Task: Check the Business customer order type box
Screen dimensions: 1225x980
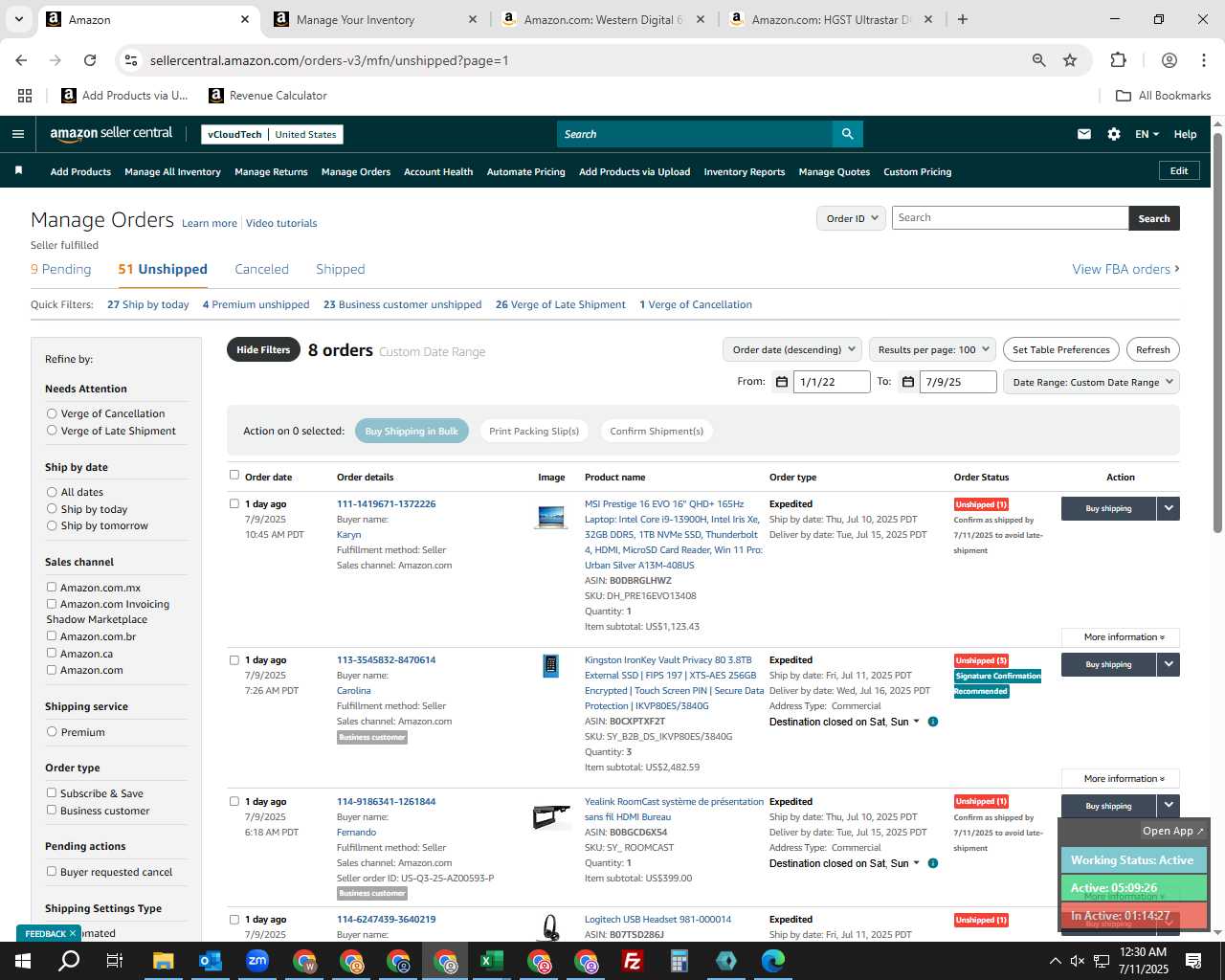Action: pyautogui.click(x=52, y=811)
